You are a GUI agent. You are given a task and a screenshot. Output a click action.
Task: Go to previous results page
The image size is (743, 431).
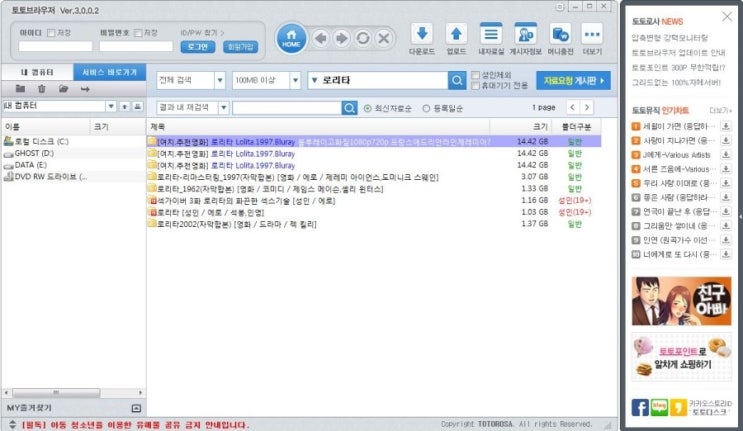coord(572,108)
